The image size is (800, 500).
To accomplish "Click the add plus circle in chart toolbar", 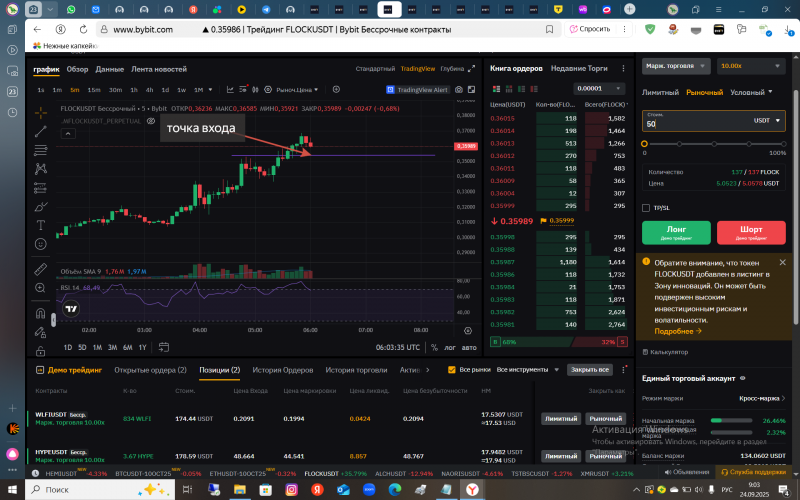I will 336,89.
